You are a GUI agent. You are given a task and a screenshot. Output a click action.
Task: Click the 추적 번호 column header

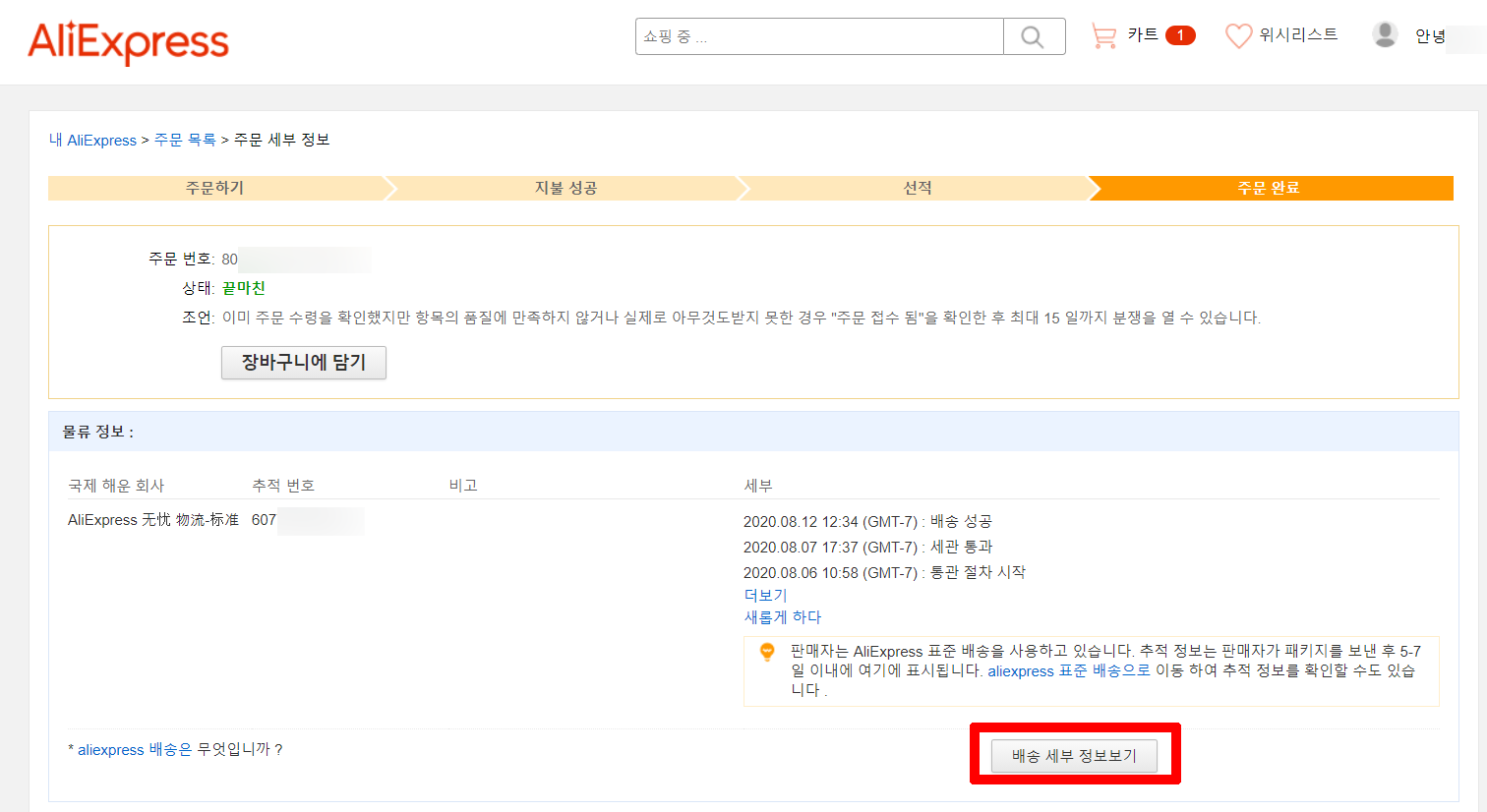[x=283, y=486]
